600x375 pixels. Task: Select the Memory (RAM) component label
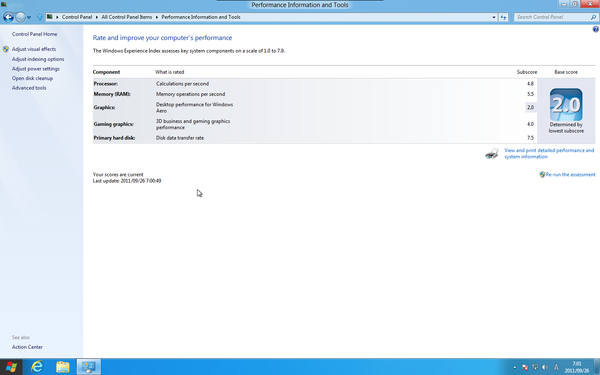point(112,94)
